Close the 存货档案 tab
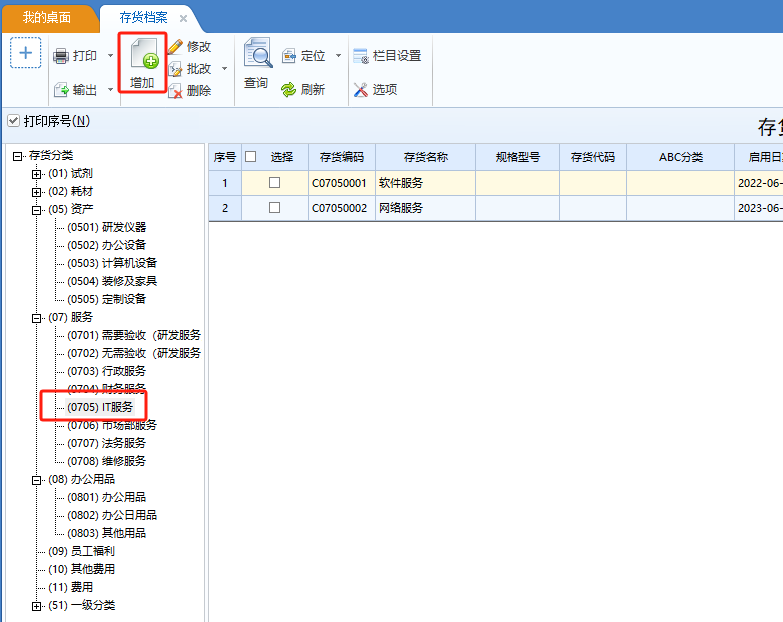Image resolution: width=783 pixels, height=622 pixels. pos(183,18)
